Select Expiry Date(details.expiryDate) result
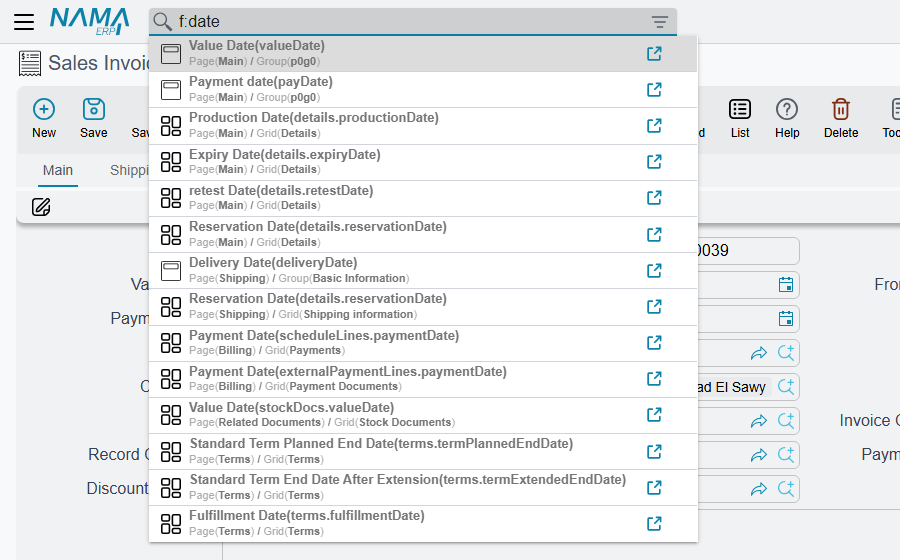Viewport: 900px width, 560px height. pyautogui.click(x=423, y=162)
